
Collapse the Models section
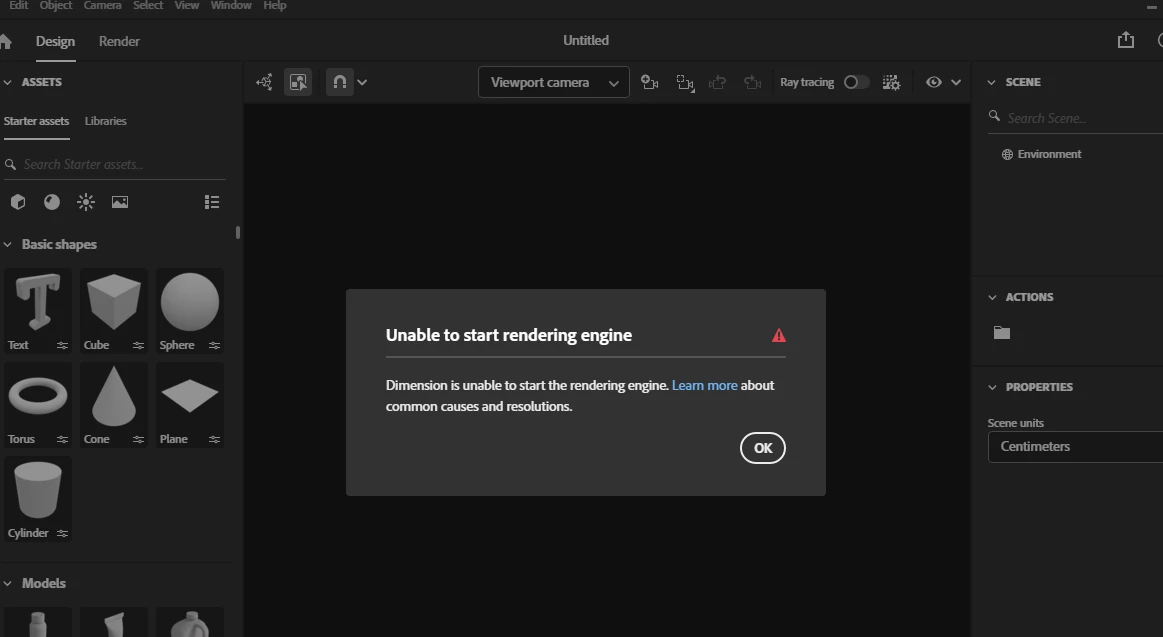pyautogui.click(x=7, y=584)
